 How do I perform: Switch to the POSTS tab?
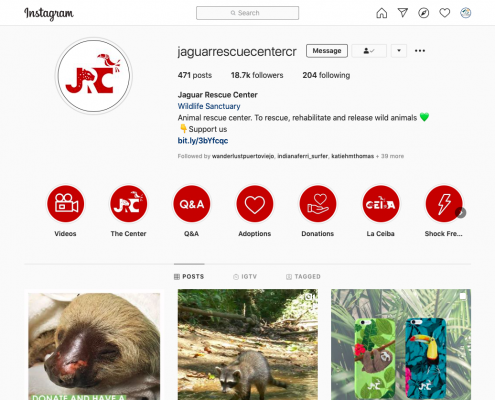coord(189,277)
